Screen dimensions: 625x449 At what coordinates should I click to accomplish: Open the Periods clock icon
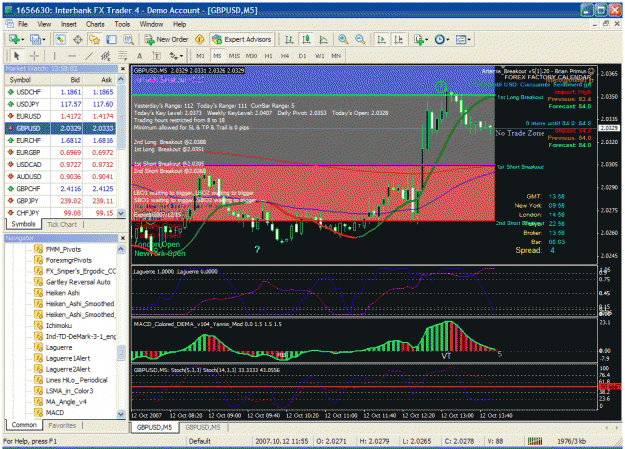click(439, 39)
